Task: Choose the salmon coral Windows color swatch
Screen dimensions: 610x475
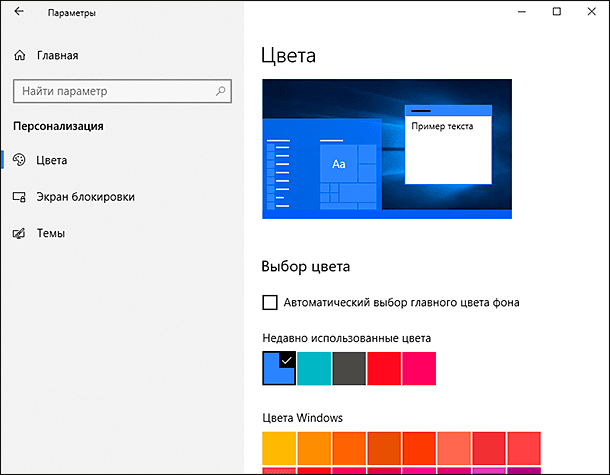Action: click(x=454, y=448)
